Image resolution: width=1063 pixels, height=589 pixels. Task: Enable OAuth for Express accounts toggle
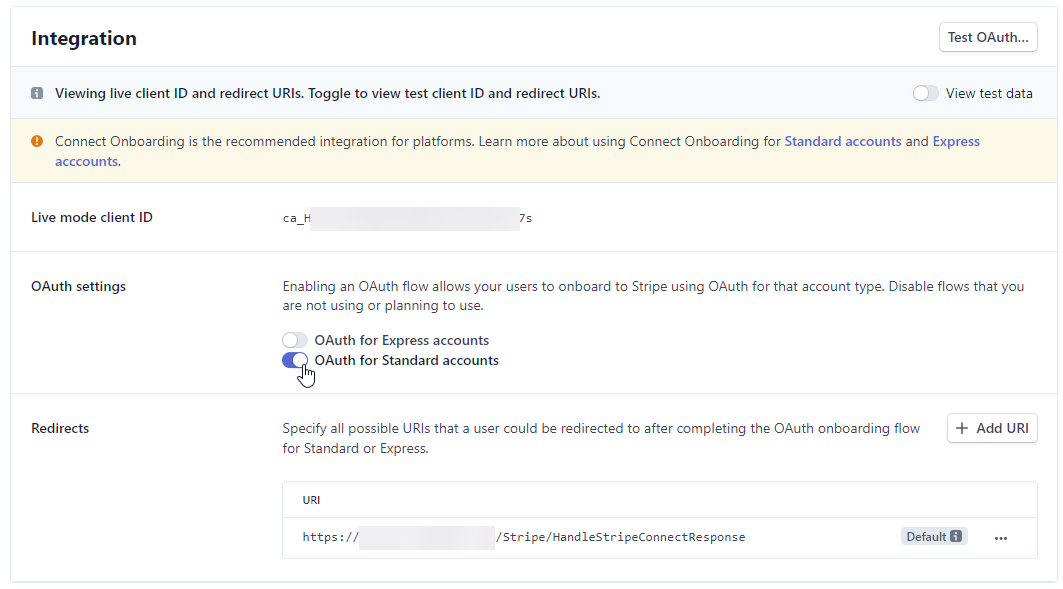295,340
